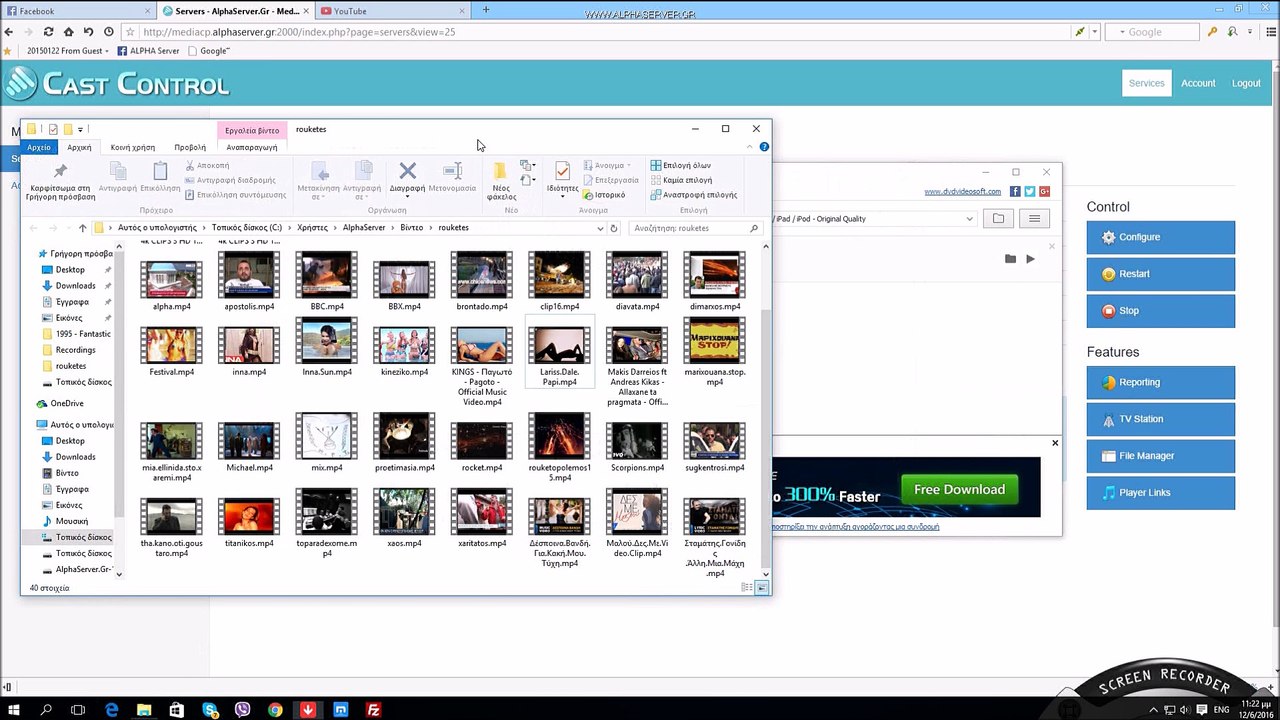Refresh the roukετes folder view button
The height and width of the screenshot is (720, 1280).
[614, 228]
